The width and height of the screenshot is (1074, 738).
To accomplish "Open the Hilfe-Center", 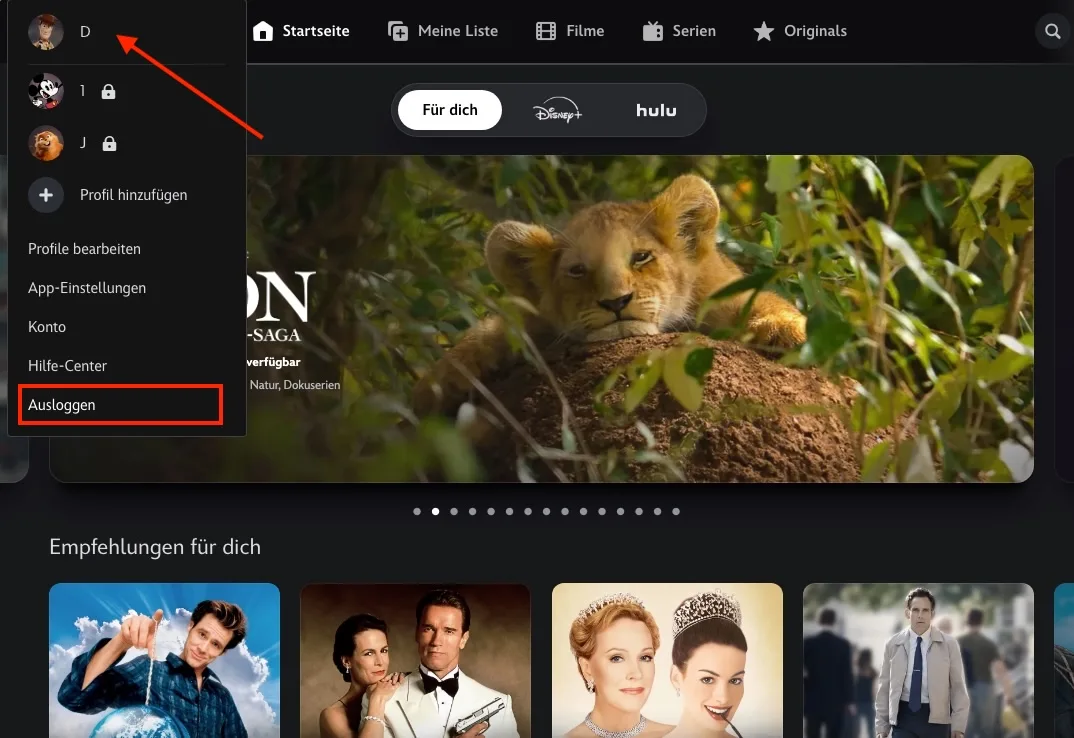I will (x=67, y=366).
